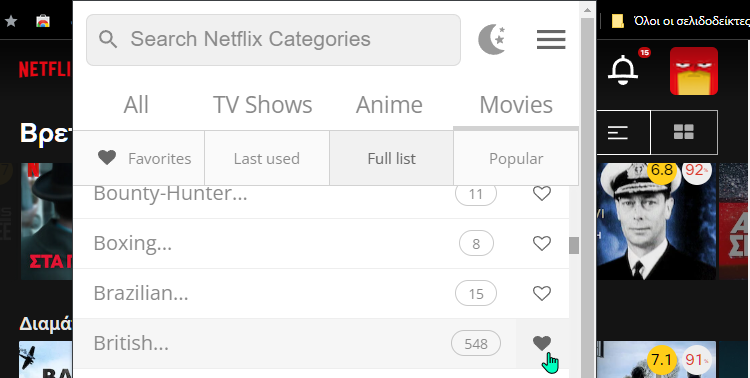Unfavorite the British category heart
Image resolution: width=750 pixels, height=378 pixels.
click(542, 343)
